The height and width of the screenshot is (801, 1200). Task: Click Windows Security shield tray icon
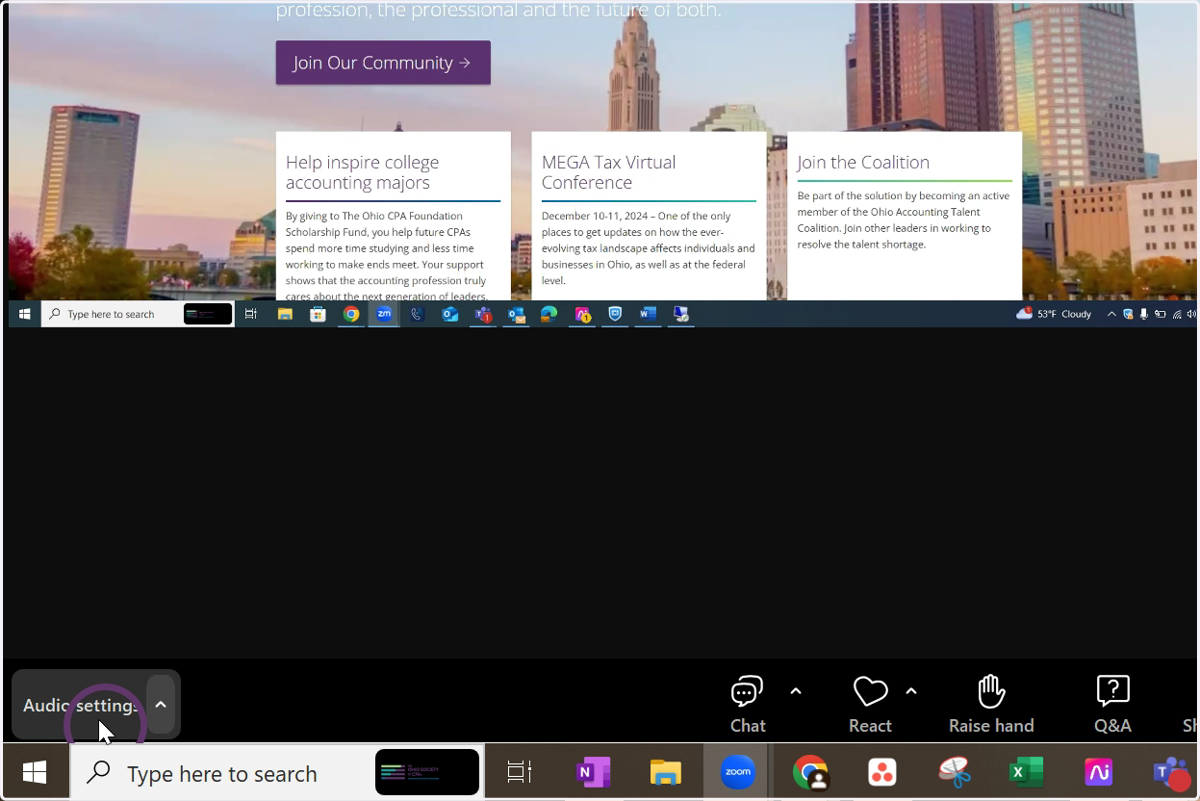click(x=1128, y=314)
